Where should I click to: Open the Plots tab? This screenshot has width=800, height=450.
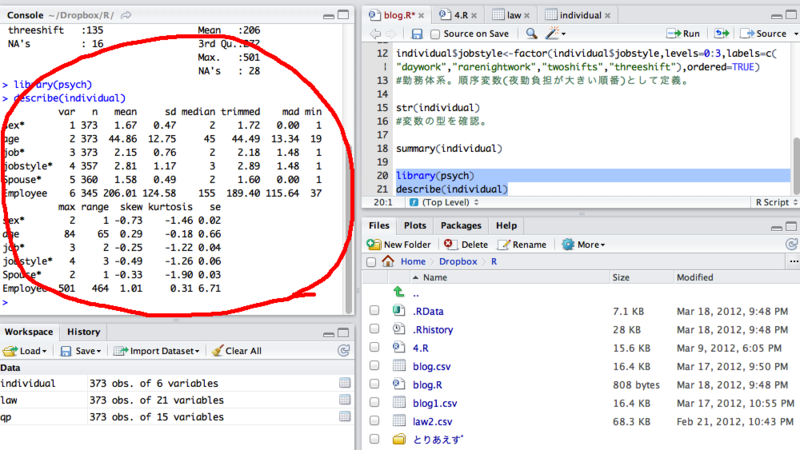(415, 226)
